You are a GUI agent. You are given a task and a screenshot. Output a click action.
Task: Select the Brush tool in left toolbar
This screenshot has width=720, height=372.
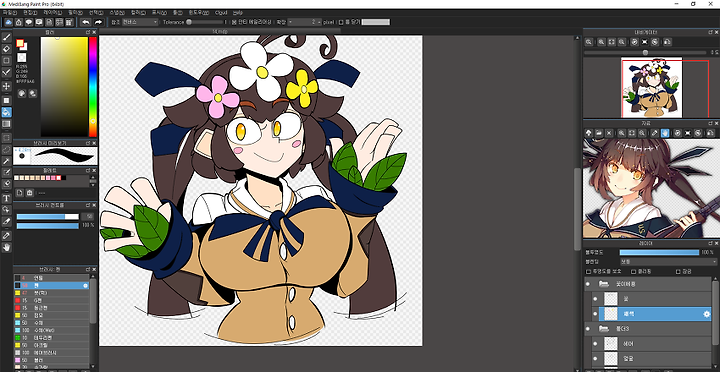click(x=6, y=37)
